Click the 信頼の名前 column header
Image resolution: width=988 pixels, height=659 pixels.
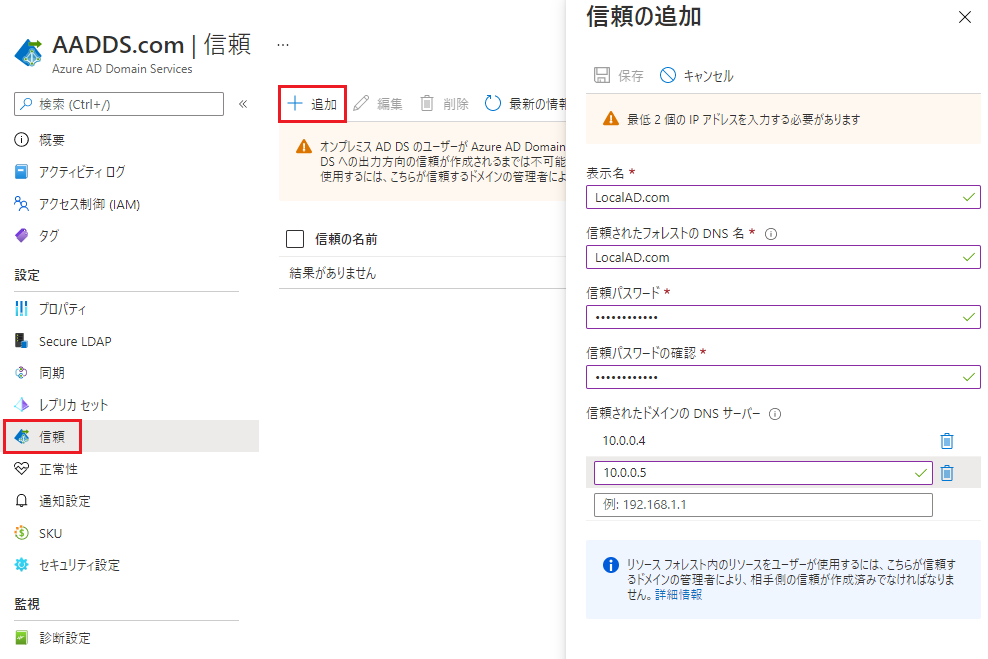(346, 239)
